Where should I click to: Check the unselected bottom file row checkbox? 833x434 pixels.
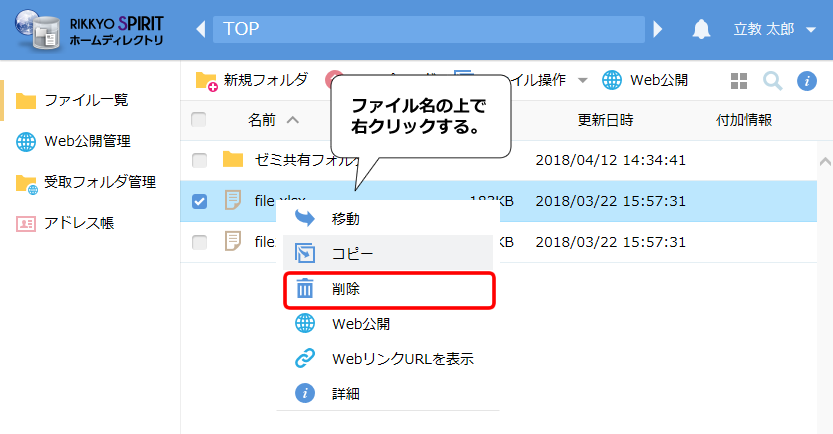pyautogui.click(x=199, y=242)
